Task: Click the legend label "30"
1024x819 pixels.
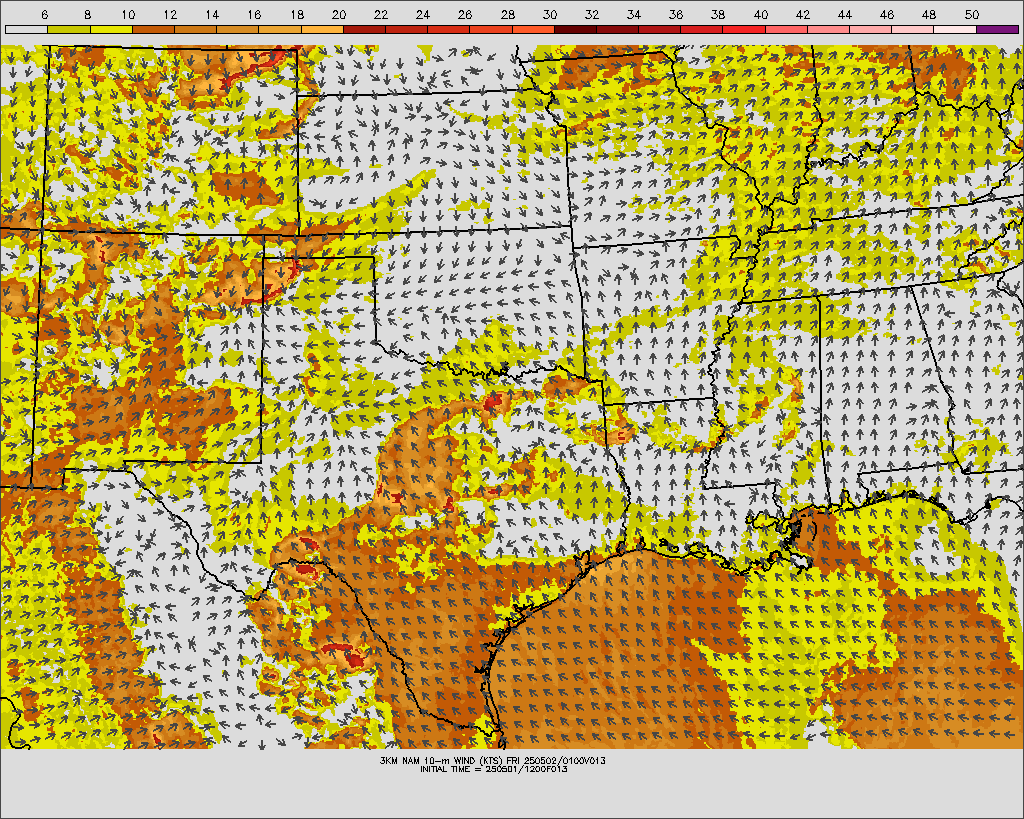Action: (550, 14)
